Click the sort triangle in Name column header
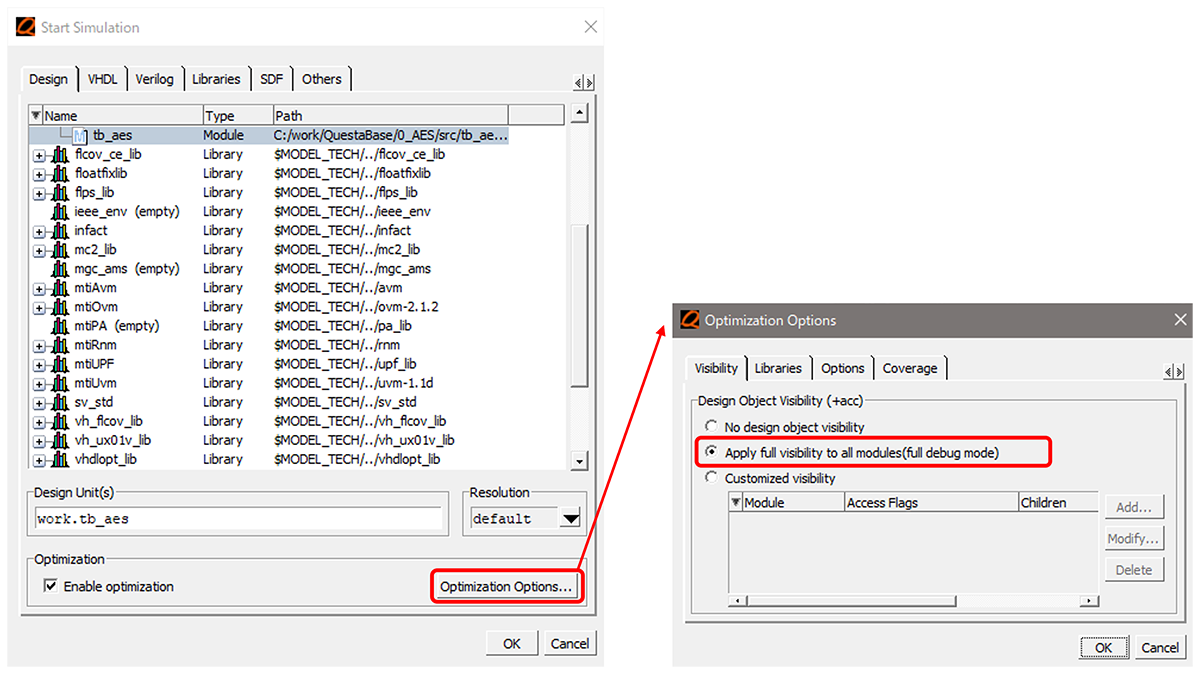1200x674 pixels. tap(36, 115)
